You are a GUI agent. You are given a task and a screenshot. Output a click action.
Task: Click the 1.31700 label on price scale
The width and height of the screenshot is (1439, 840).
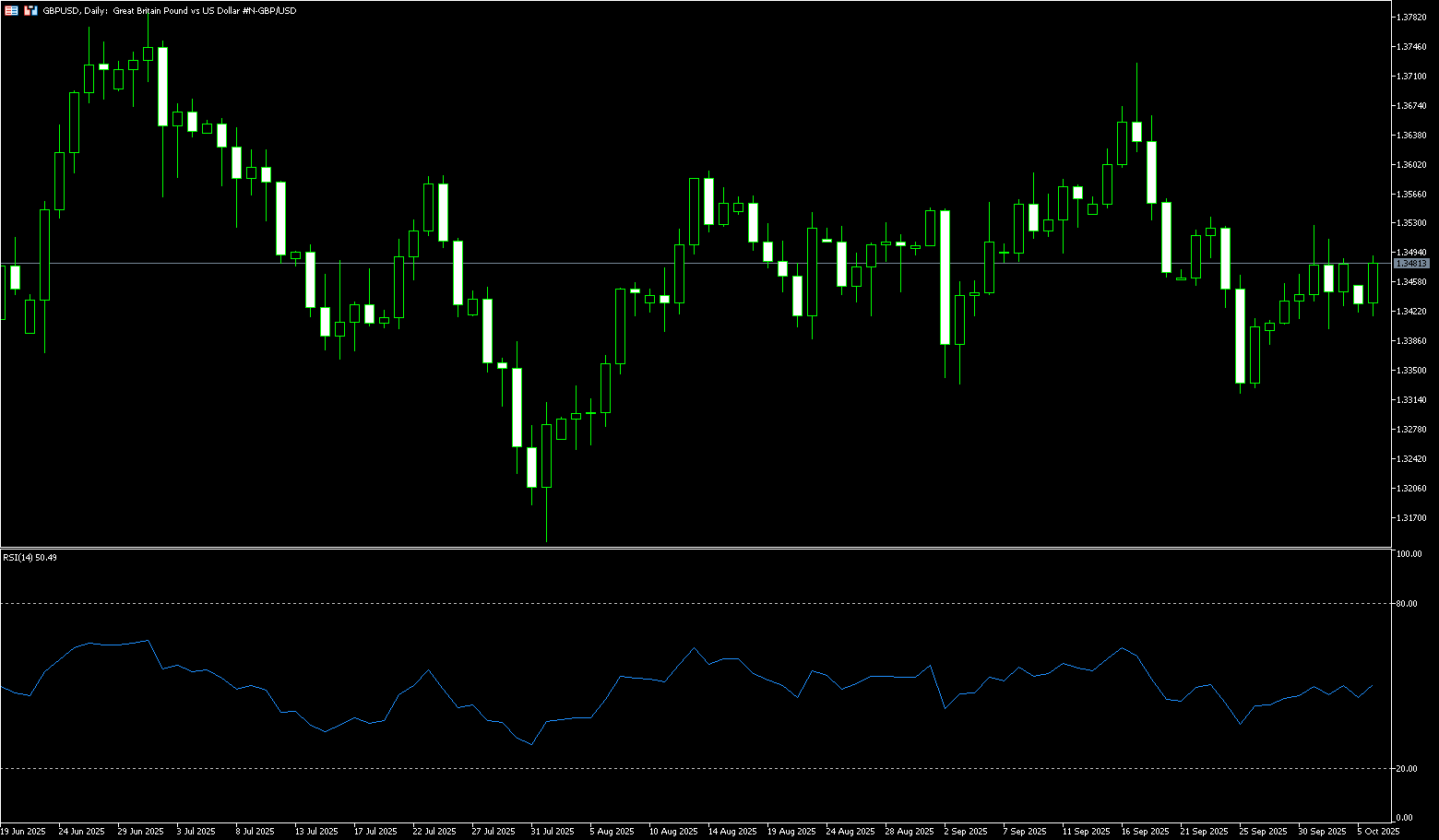coord(1411,517)
